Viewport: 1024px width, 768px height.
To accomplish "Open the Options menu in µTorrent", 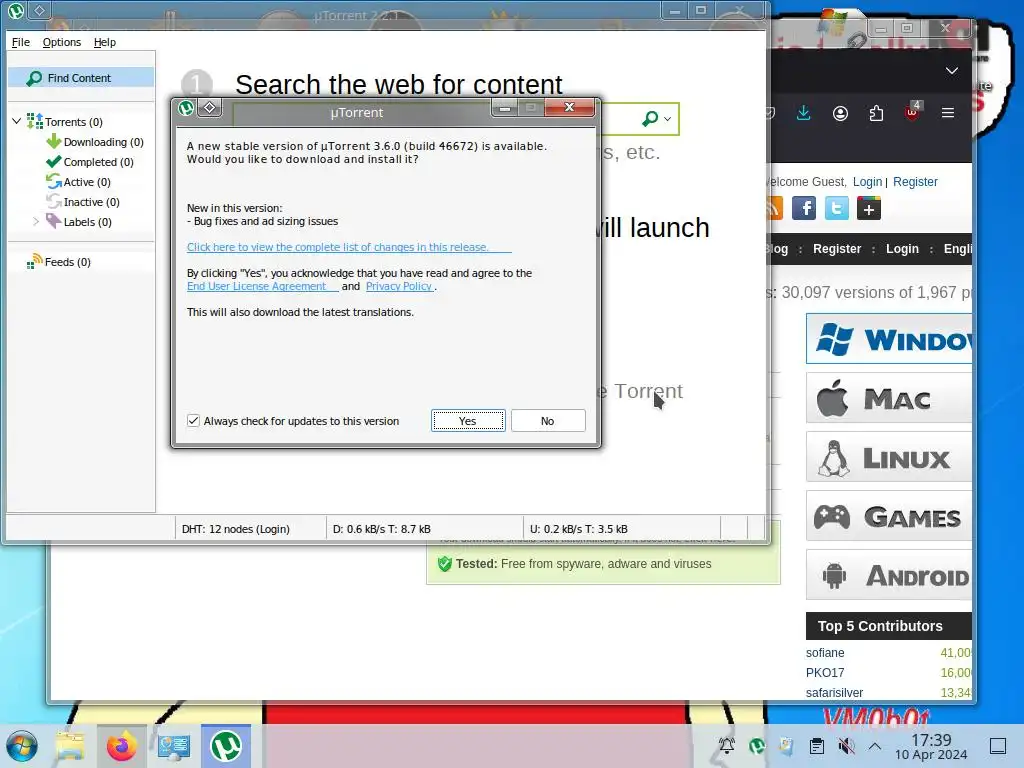I will [x=62, y=42].
